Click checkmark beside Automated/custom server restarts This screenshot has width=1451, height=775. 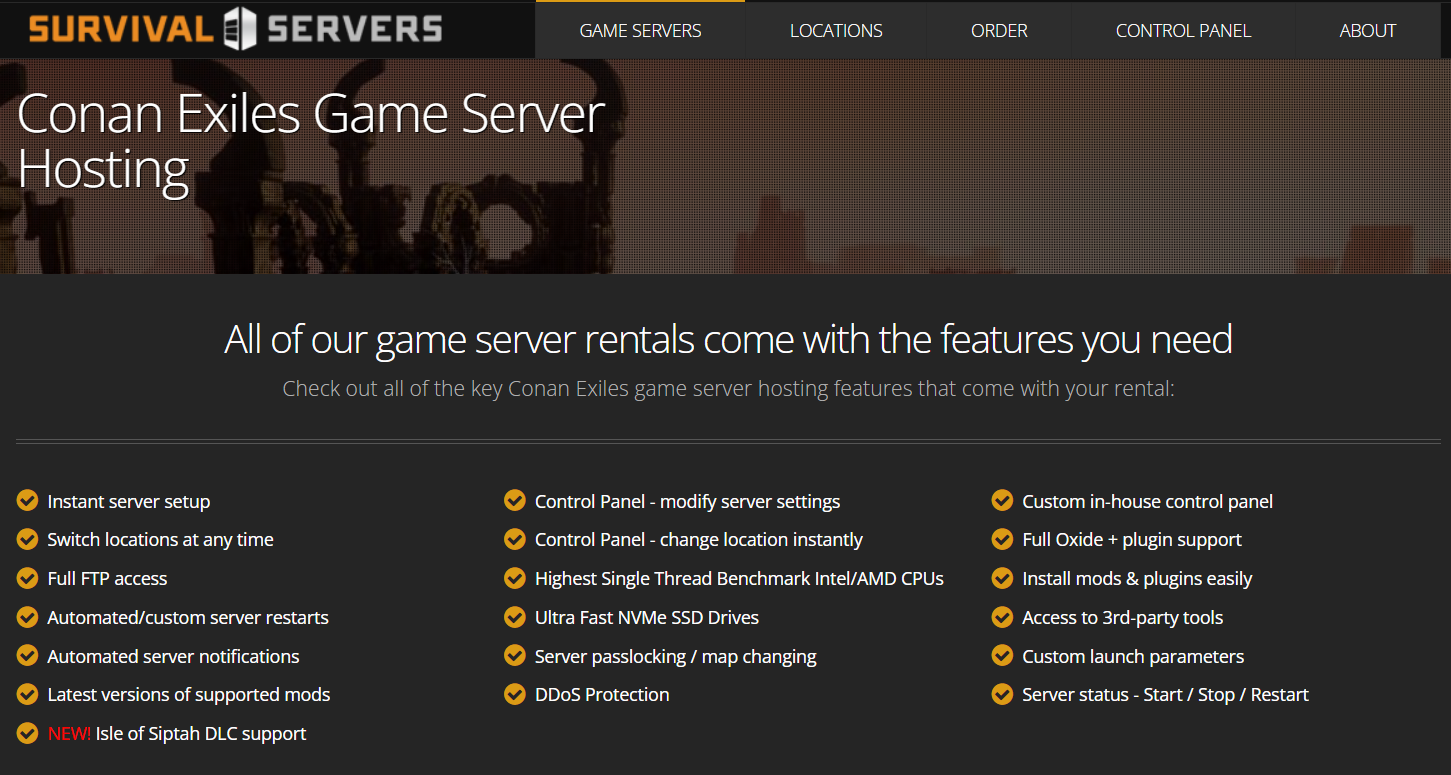point(28,617)
